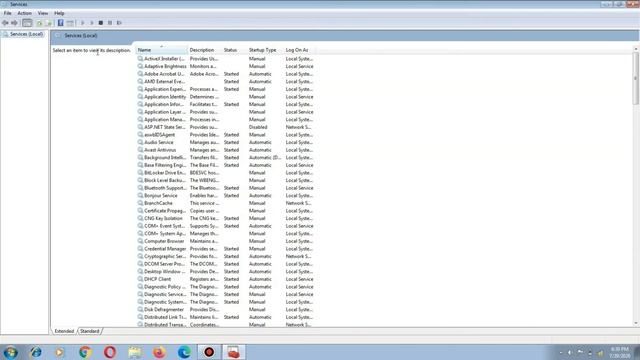The width and height of the screenshot is (640, 360).
Task: Click the Export List toolbar icon
Action: (49, 23)
